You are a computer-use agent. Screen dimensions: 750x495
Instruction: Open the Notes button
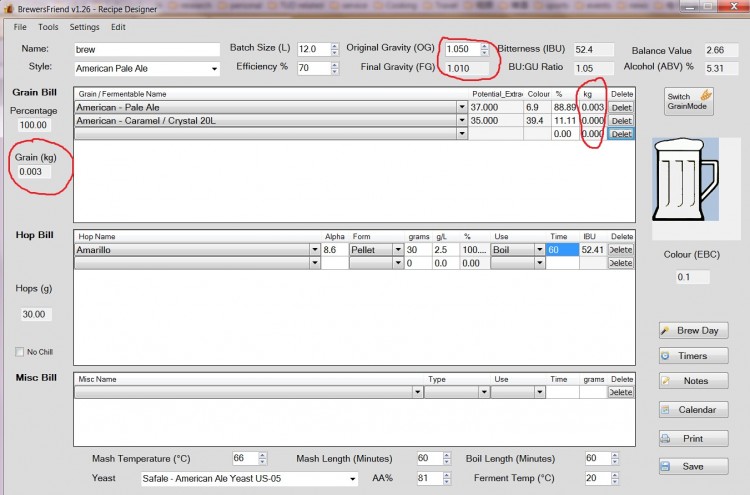click(x=694, y=381)
